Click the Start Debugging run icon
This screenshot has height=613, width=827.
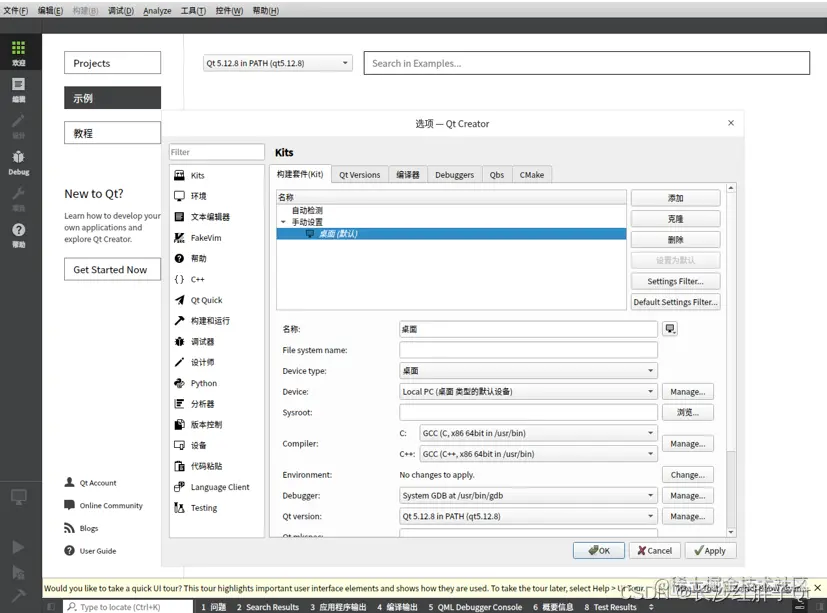point(18,572)
